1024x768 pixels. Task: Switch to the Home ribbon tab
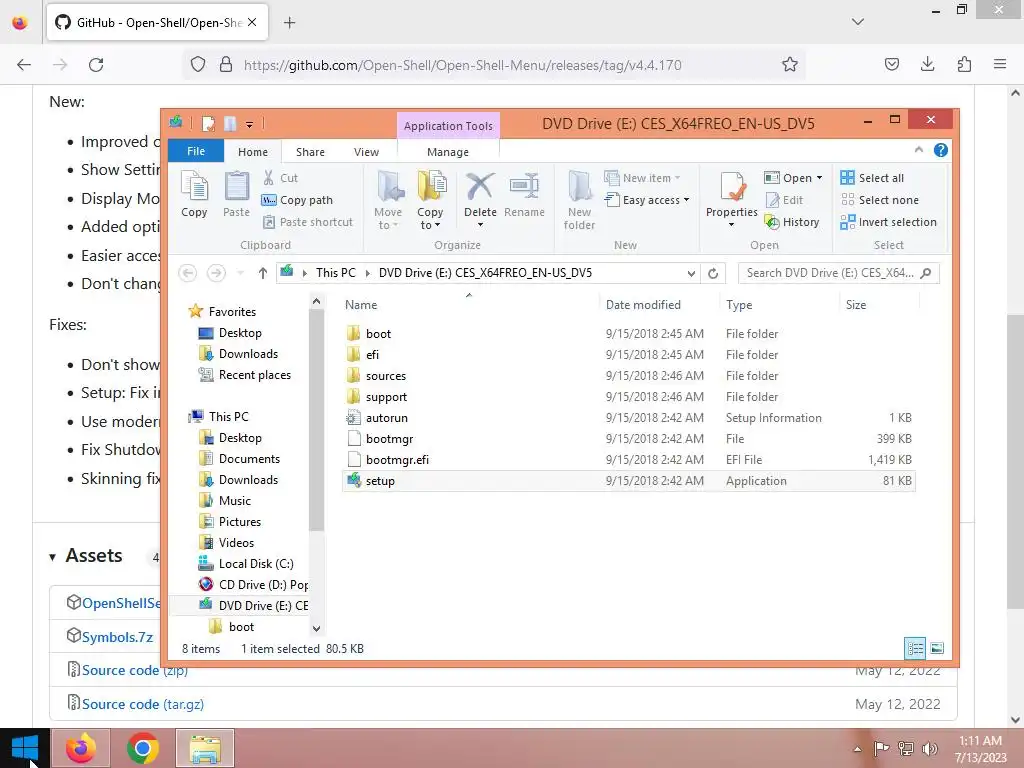[253, 152]
